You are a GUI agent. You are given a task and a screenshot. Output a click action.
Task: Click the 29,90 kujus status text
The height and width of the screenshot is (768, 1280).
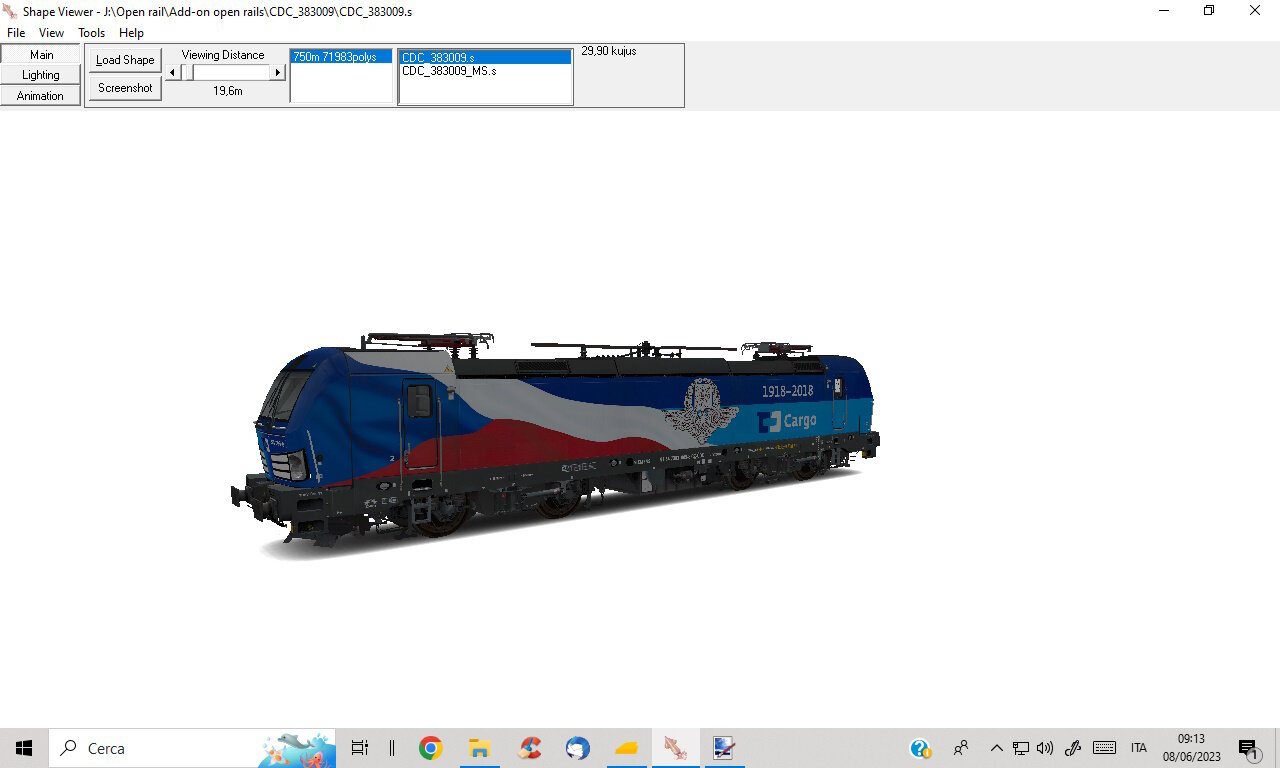tap(608, 51)
